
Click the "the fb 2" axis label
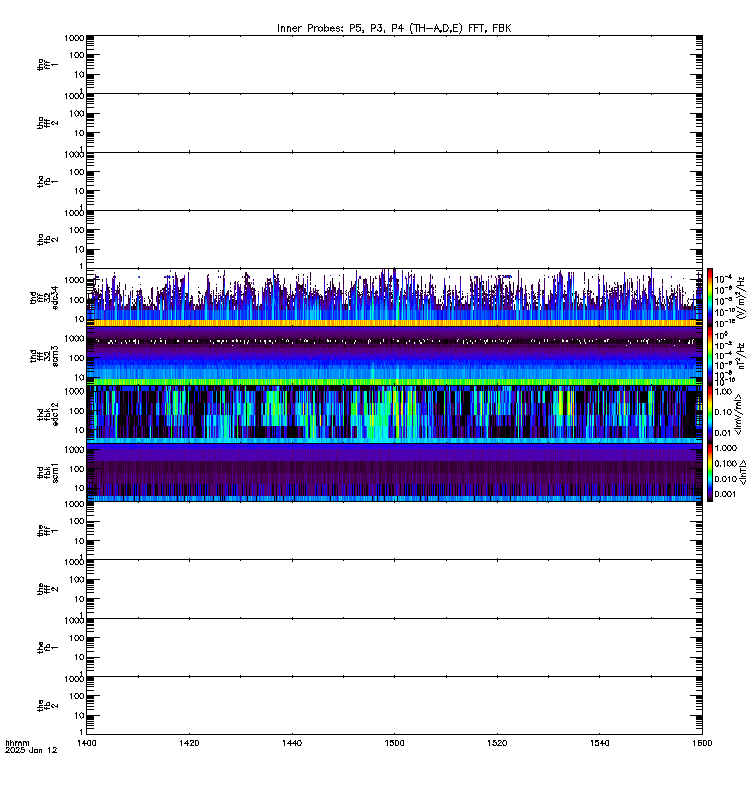pyautogui.click(x=47, y=706)
